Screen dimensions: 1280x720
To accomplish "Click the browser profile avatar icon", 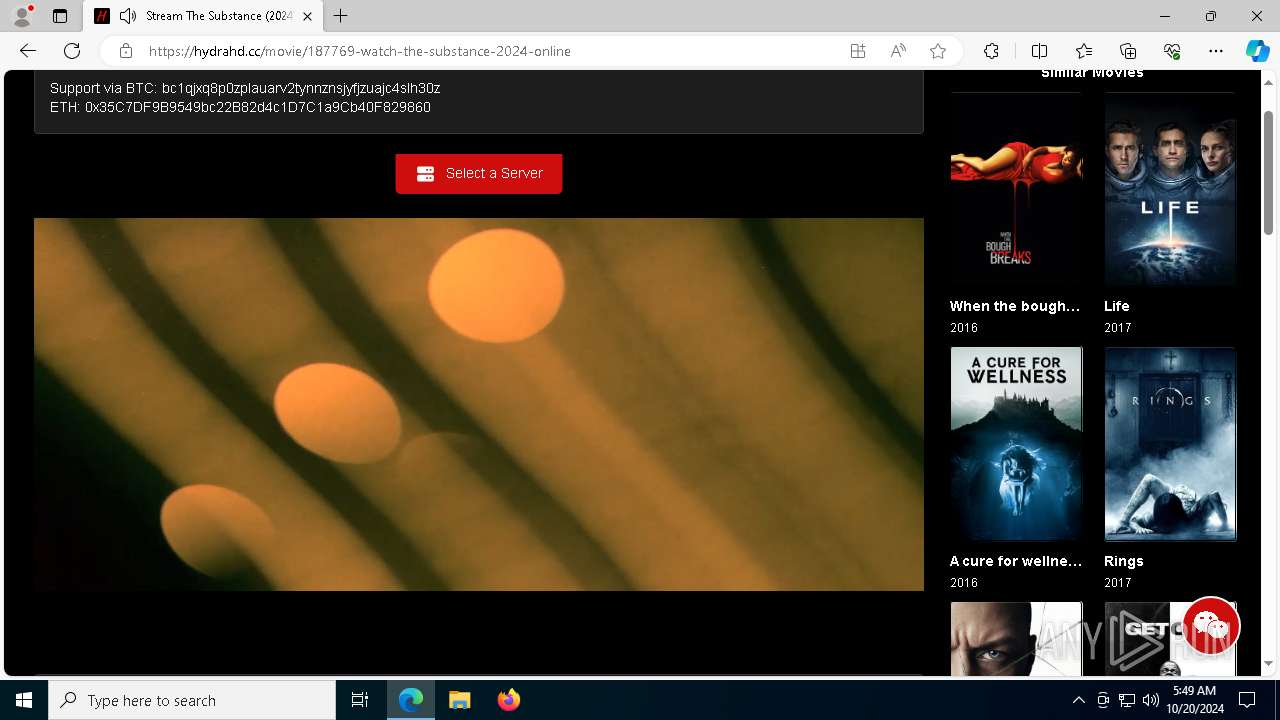I will click(x=22, y=16).
